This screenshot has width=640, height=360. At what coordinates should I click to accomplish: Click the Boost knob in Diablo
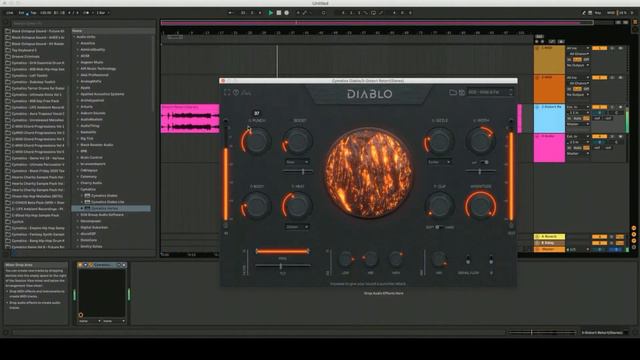[298, 141]
